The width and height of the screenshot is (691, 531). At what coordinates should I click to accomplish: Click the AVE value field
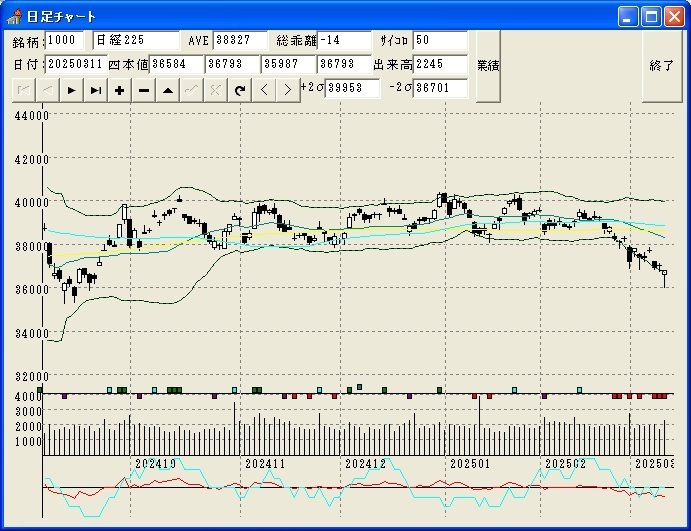[x=241, y=40]
